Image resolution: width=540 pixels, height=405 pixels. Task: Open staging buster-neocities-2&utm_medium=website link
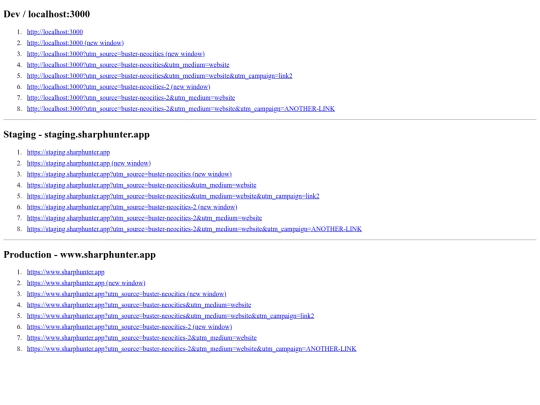144,218
